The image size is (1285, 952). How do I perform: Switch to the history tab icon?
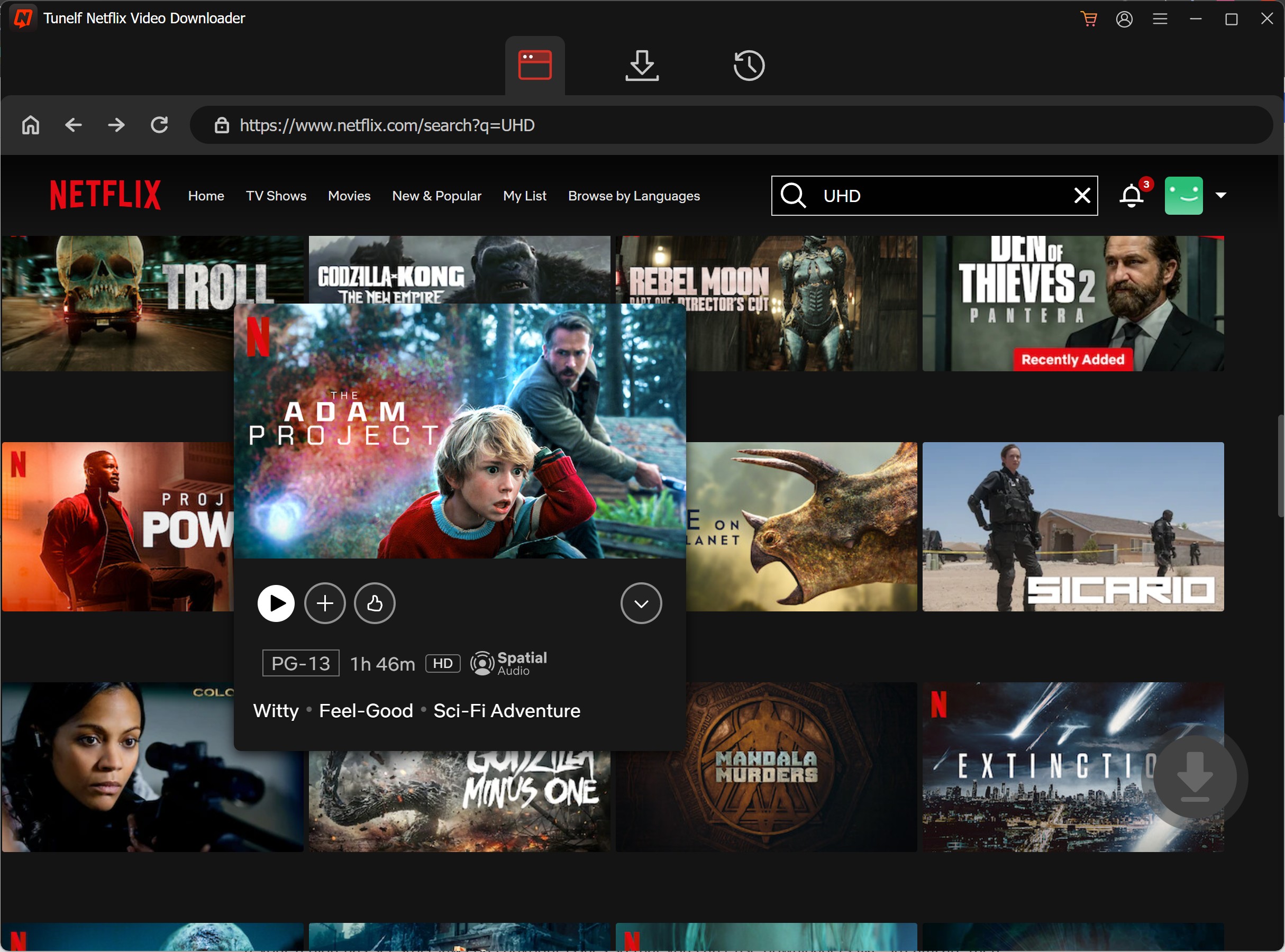pyautogui.click(x=749, y=65)
